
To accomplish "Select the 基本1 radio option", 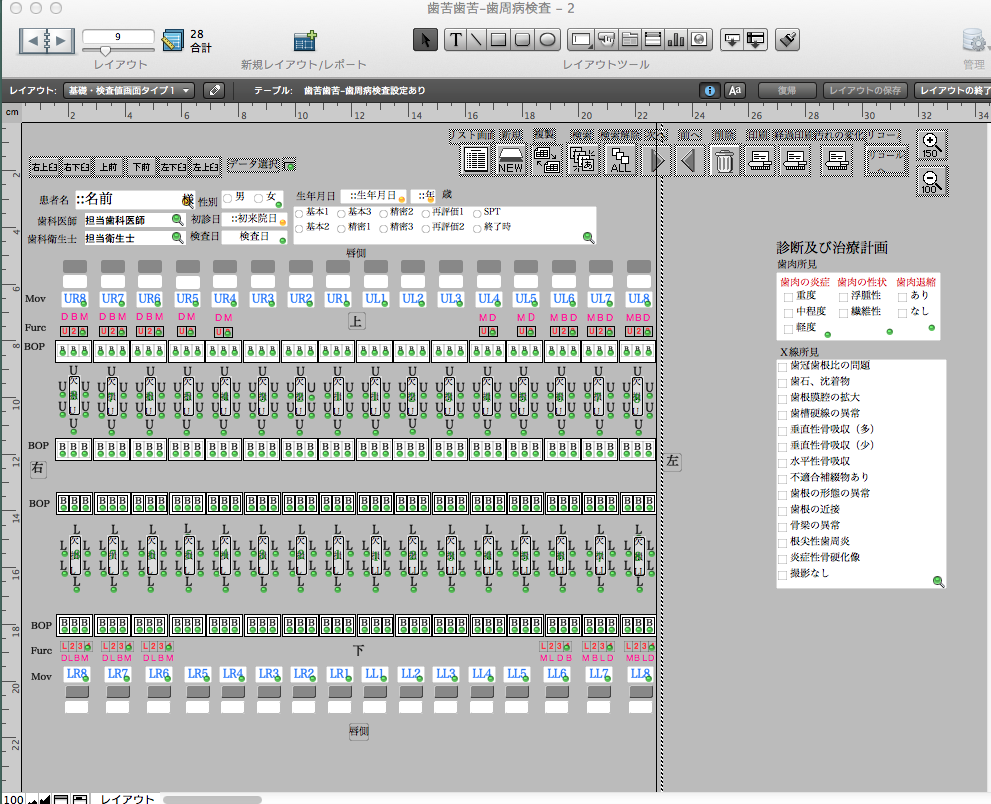I will tap(299, 213).
